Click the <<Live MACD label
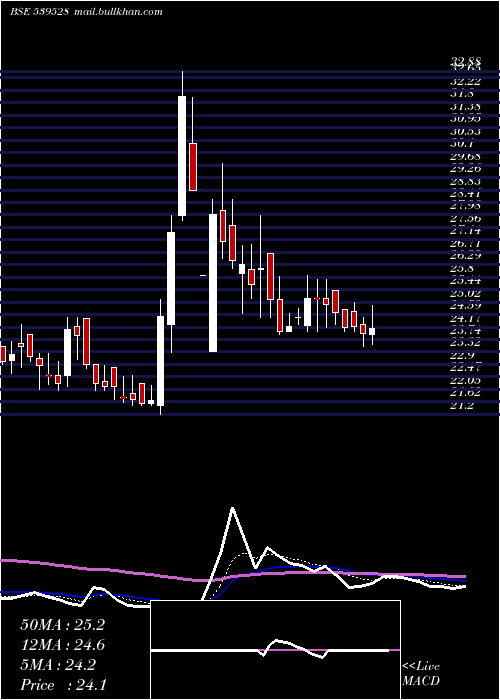The image size is (500, 700). pos(421,674)
